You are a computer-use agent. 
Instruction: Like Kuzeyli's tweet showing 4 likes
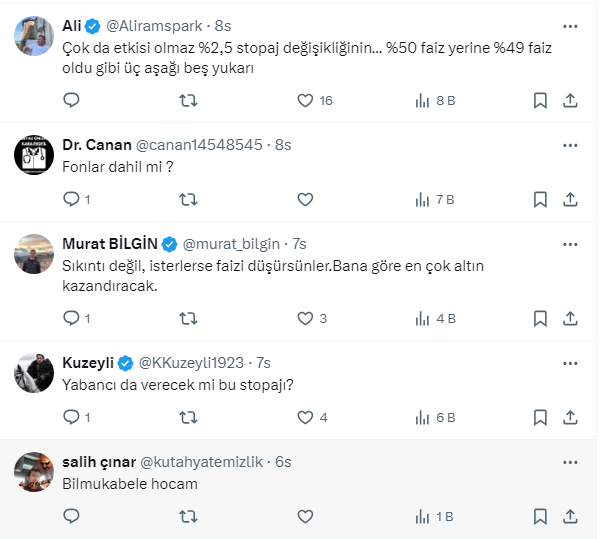pyautogui.click(x=306, y=417)
